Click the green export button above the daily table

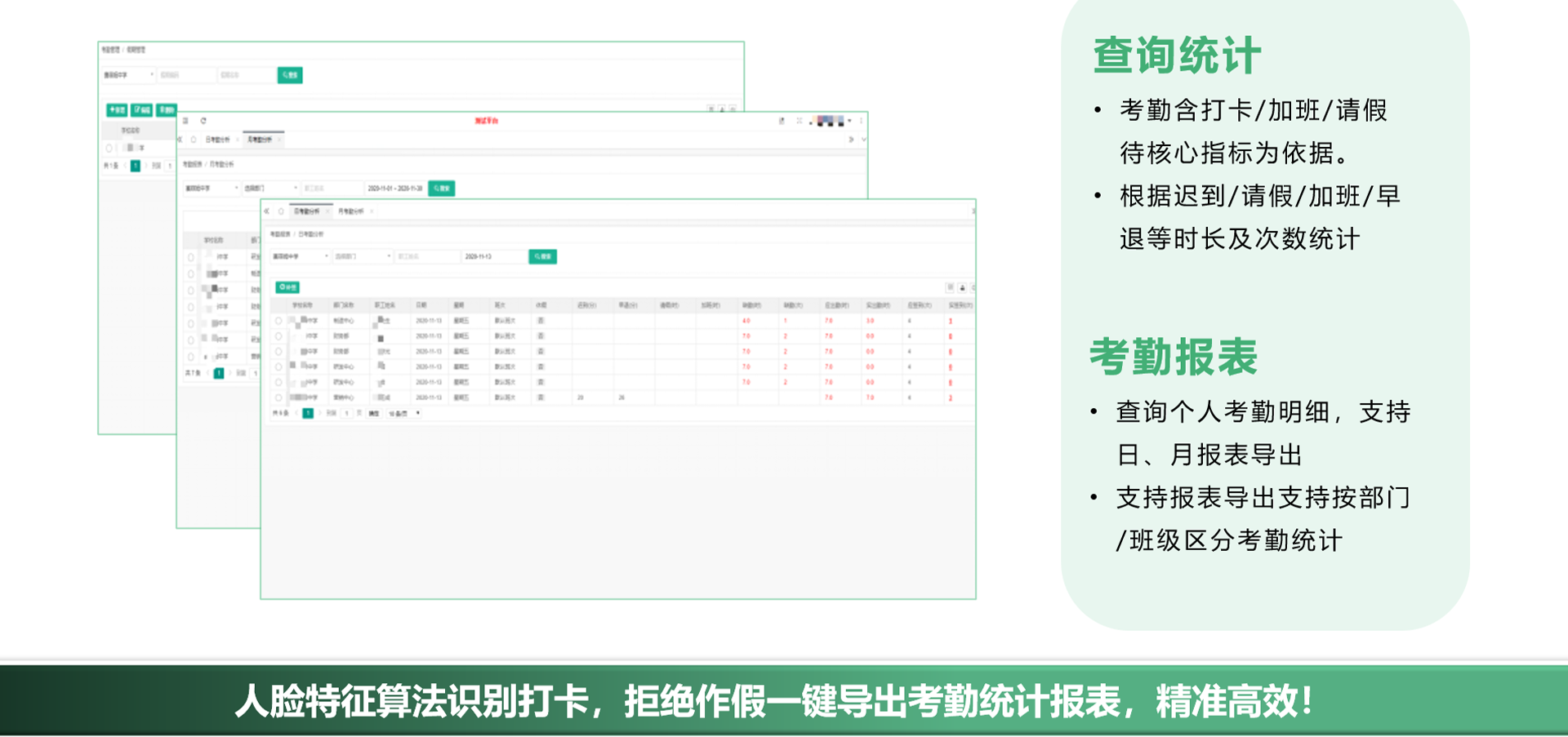point(287,287)
